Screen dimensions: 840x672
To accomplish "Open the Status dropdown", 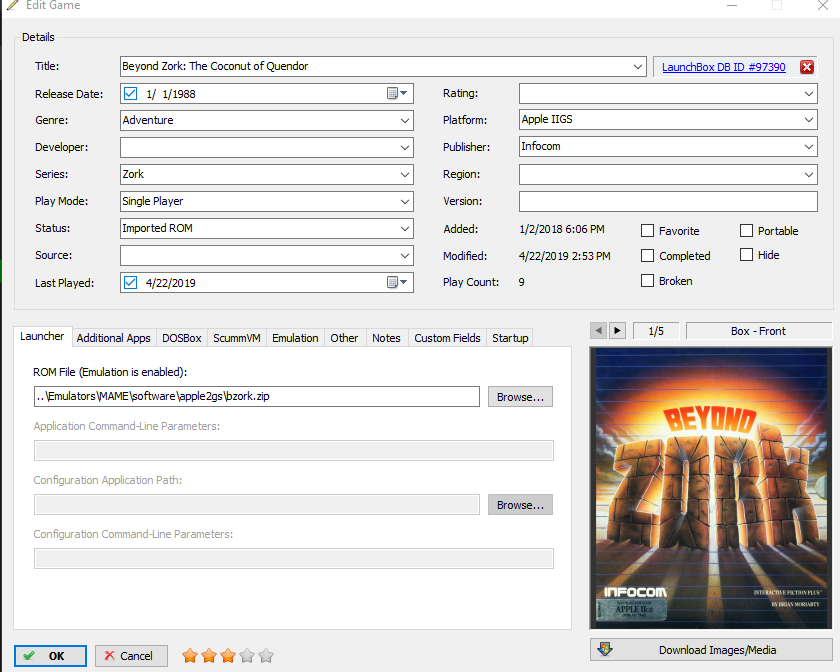I will tap(405, 228).
